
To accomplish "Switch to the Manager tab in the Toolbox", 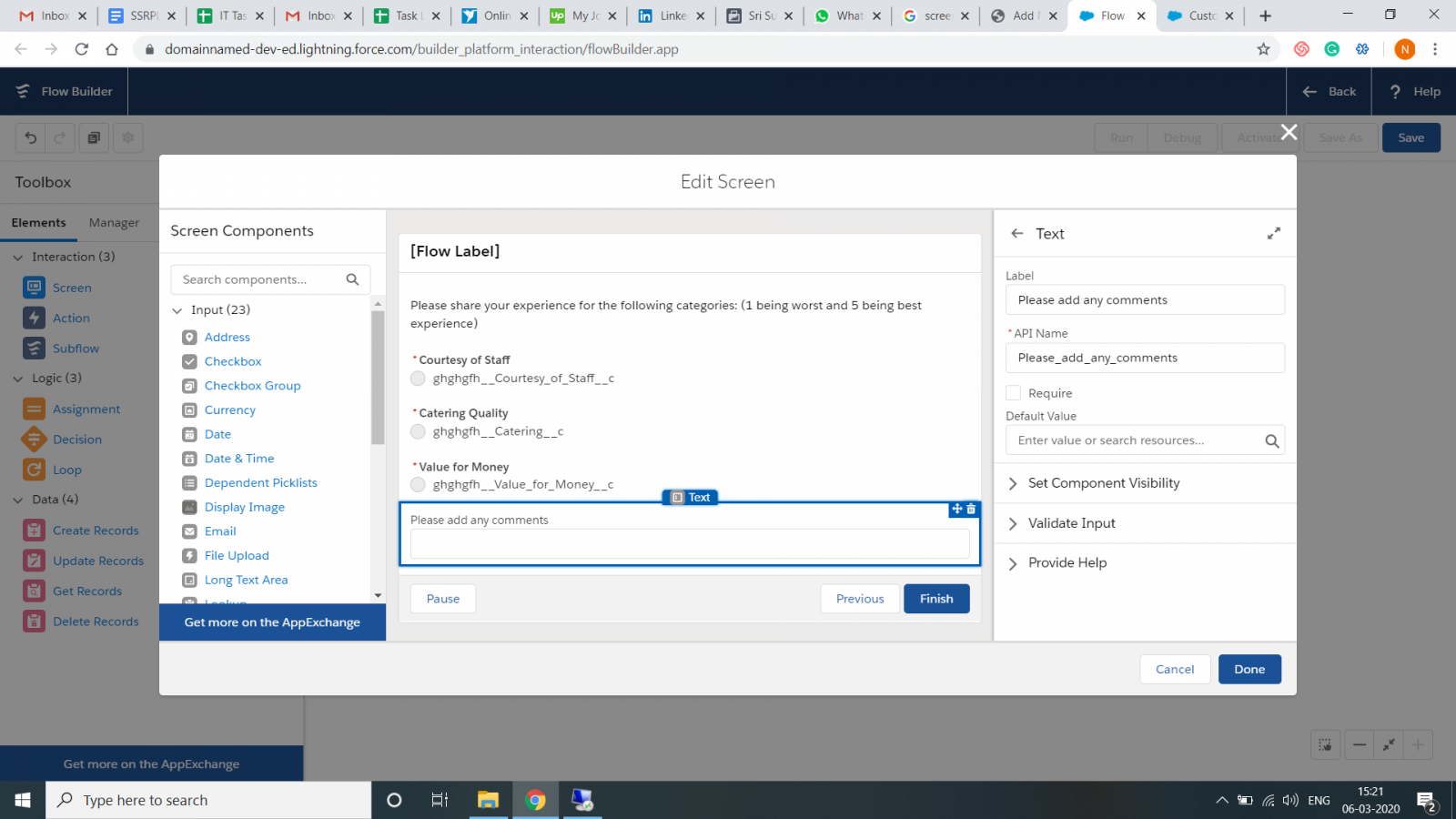I will pos(114,223).
